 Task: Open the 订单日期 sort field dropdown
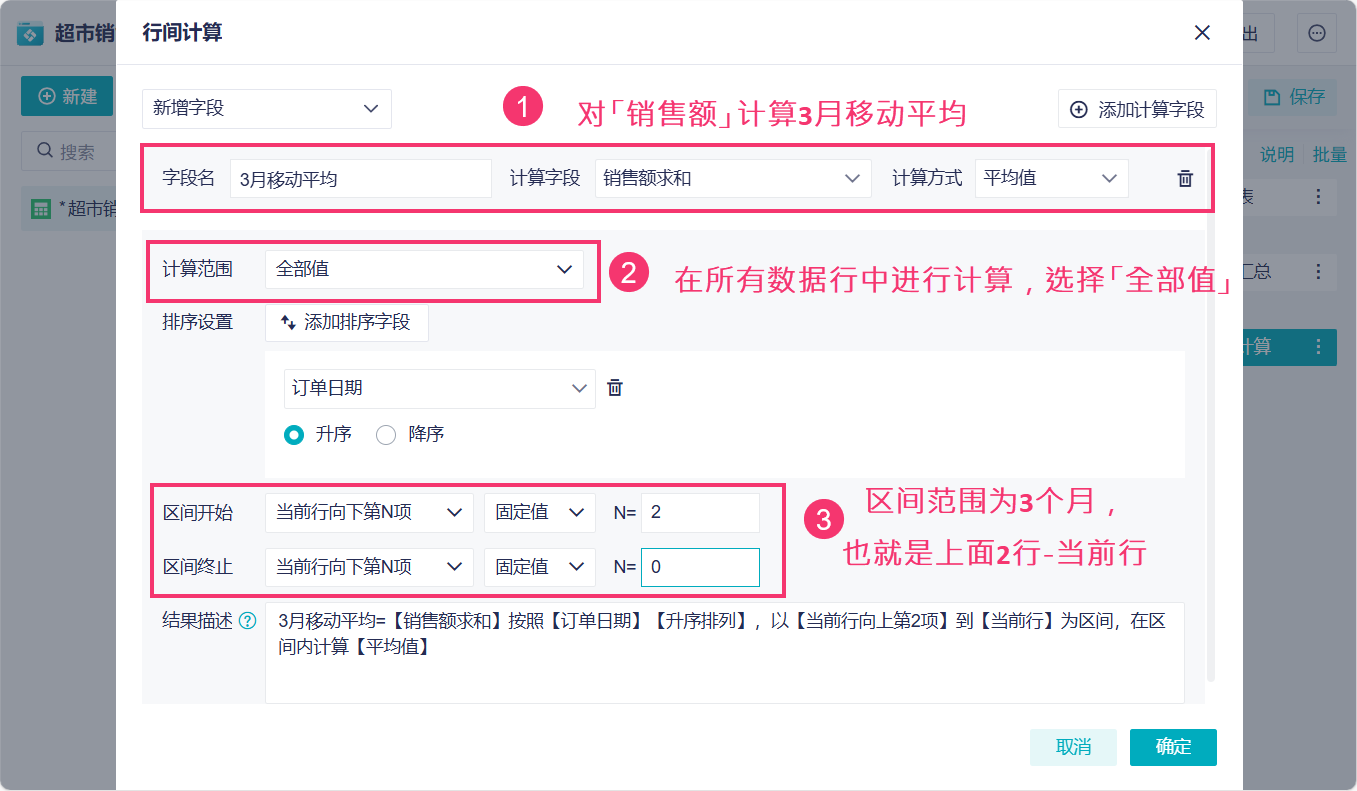click(439, 388)
